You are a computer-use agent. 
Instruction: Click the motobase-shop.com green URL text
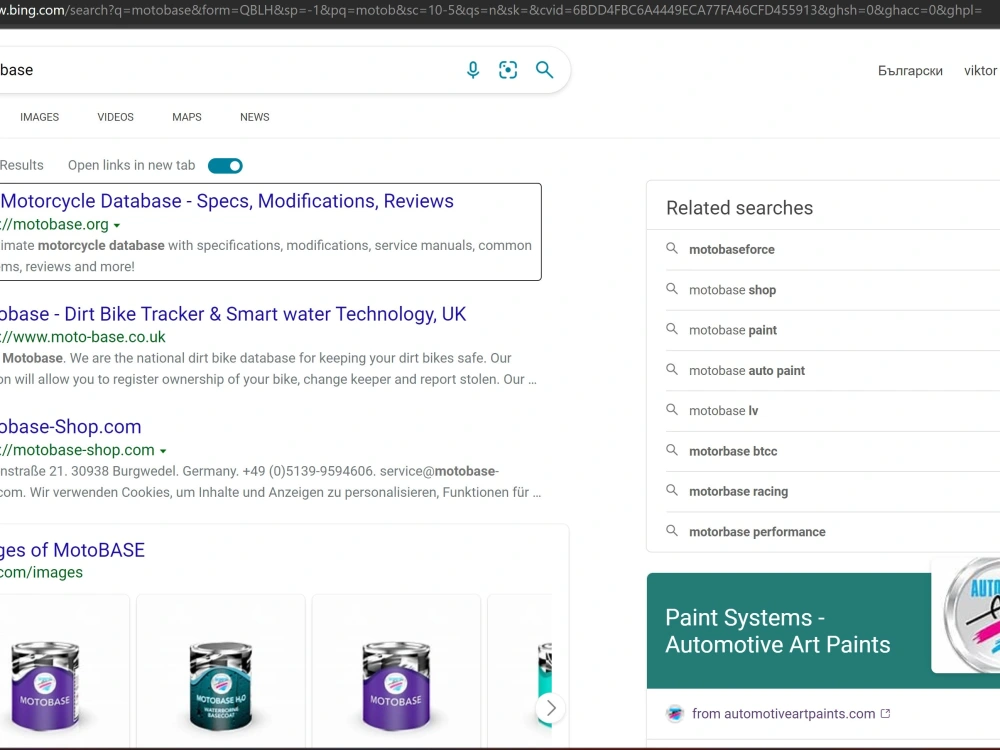tap(77, 450)
